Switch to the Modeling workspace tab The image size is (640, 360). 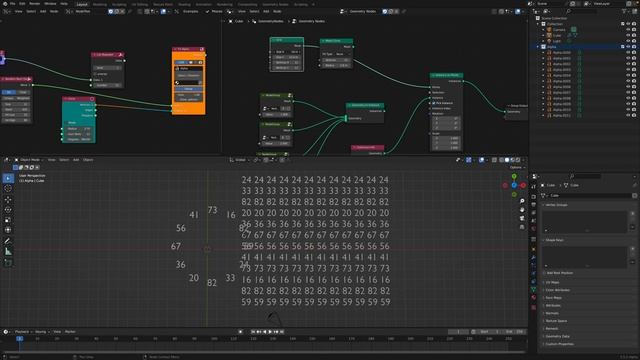99,4
